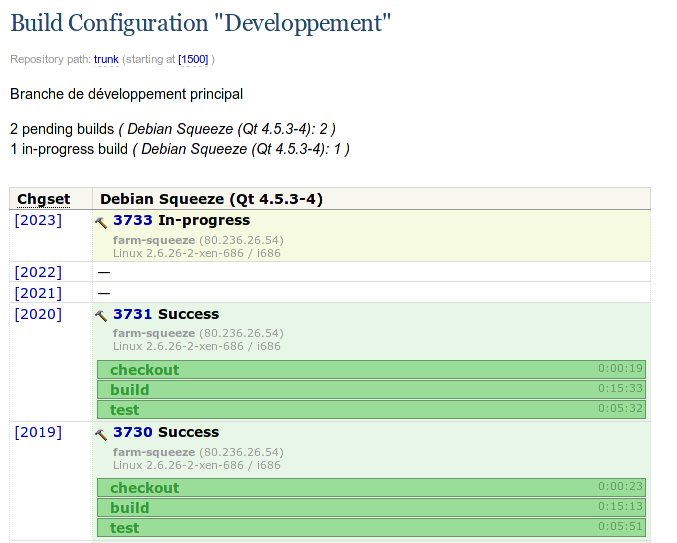
Task: Click hammer icon next to build 3733
Action: pos(101,222)
